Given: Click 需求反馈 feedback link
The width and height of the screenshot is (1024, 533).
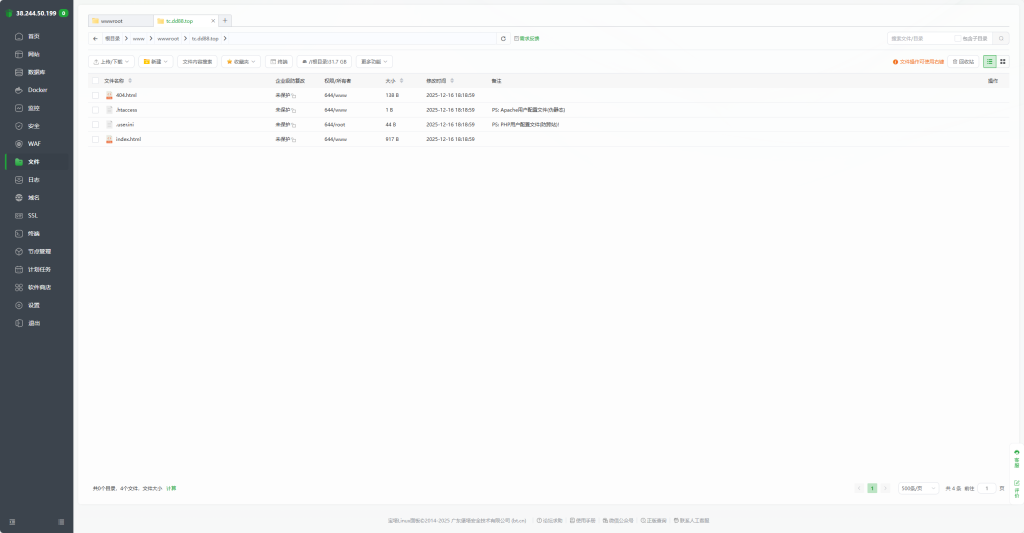Looking at the screenshot, I should (526, 39).
